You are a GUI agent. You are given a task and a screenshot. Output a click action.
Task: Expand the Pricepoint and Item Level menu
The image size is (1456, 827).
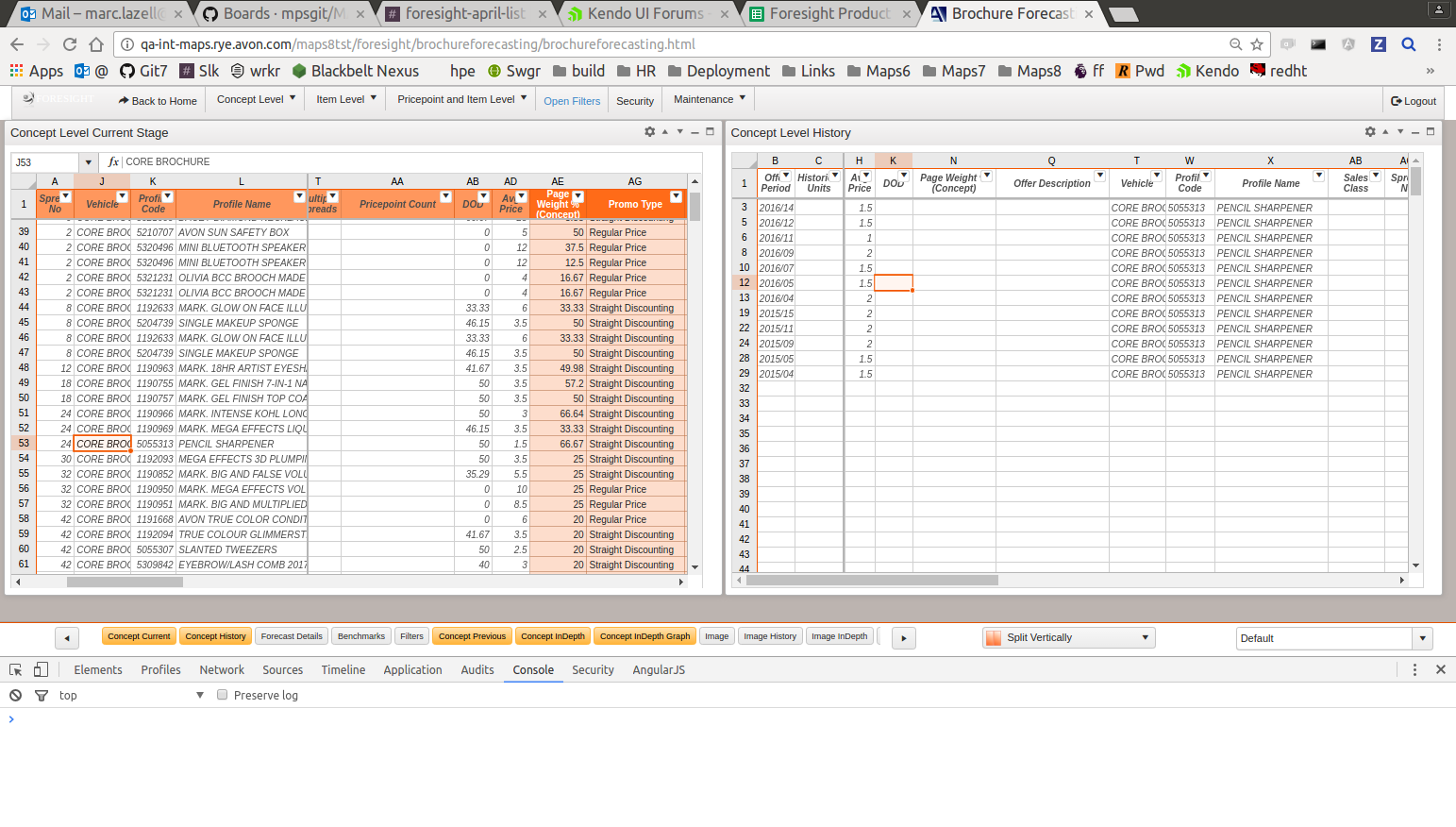(461, 99)
